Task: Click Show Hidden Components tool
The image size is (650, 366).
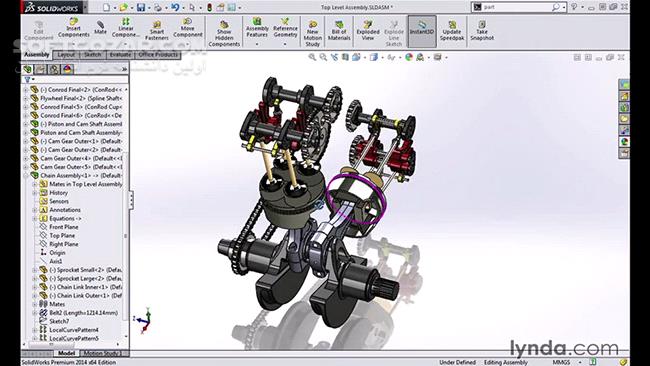Action: [224, 33]
